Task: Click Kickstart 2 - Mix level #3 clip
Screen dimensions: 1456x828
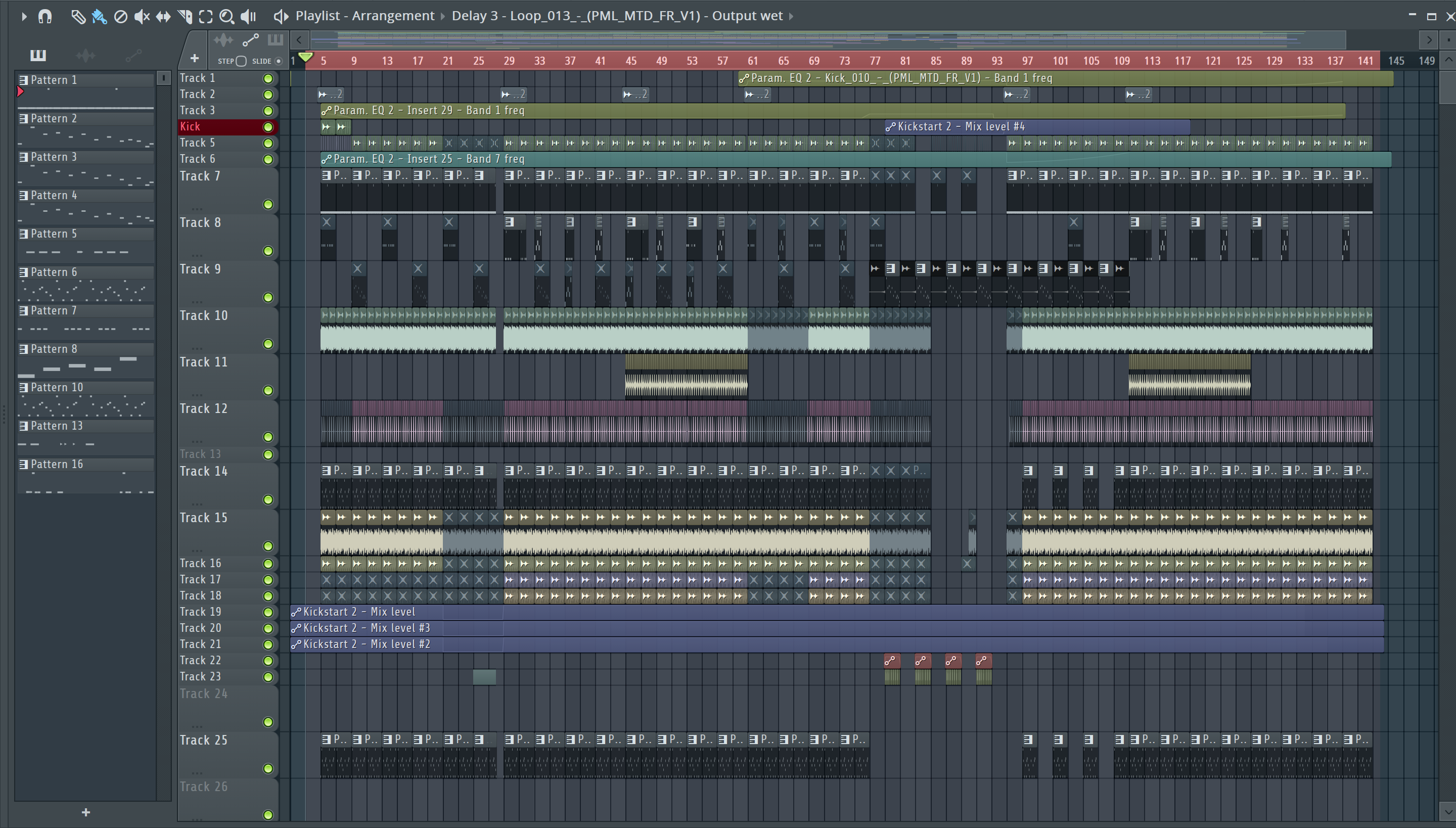Action: 837,628
